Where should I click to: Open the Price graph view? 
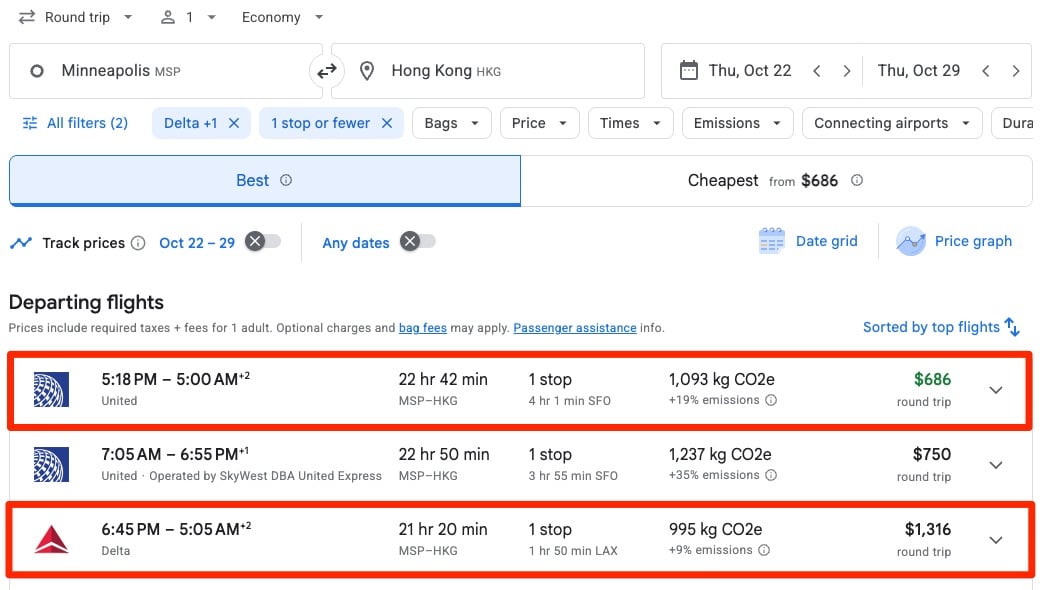click(x=954, y=241)
